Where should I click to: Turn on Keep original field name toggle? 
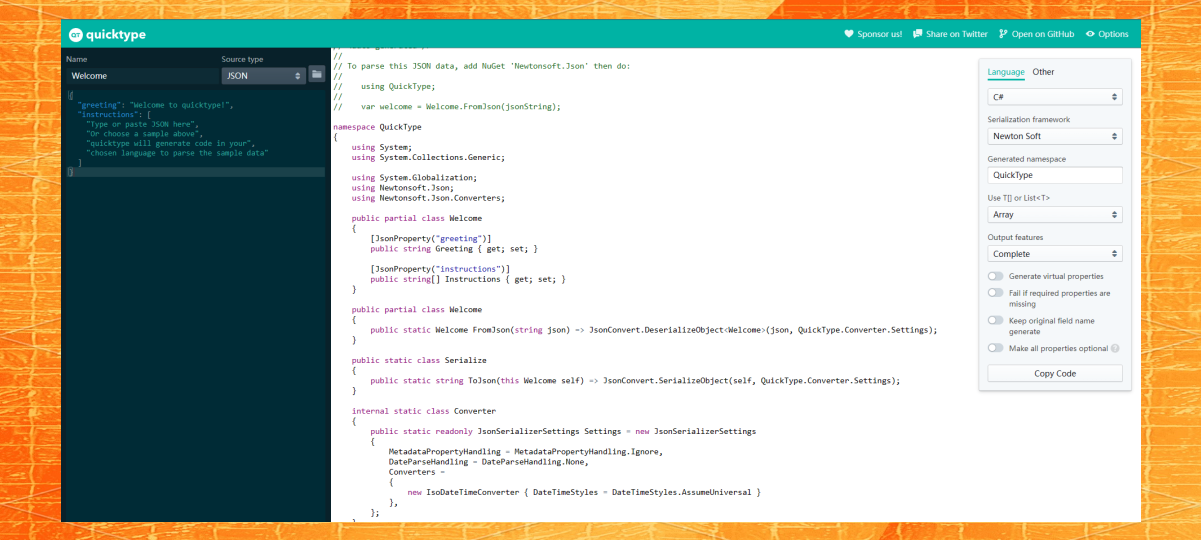click(995, 320)
